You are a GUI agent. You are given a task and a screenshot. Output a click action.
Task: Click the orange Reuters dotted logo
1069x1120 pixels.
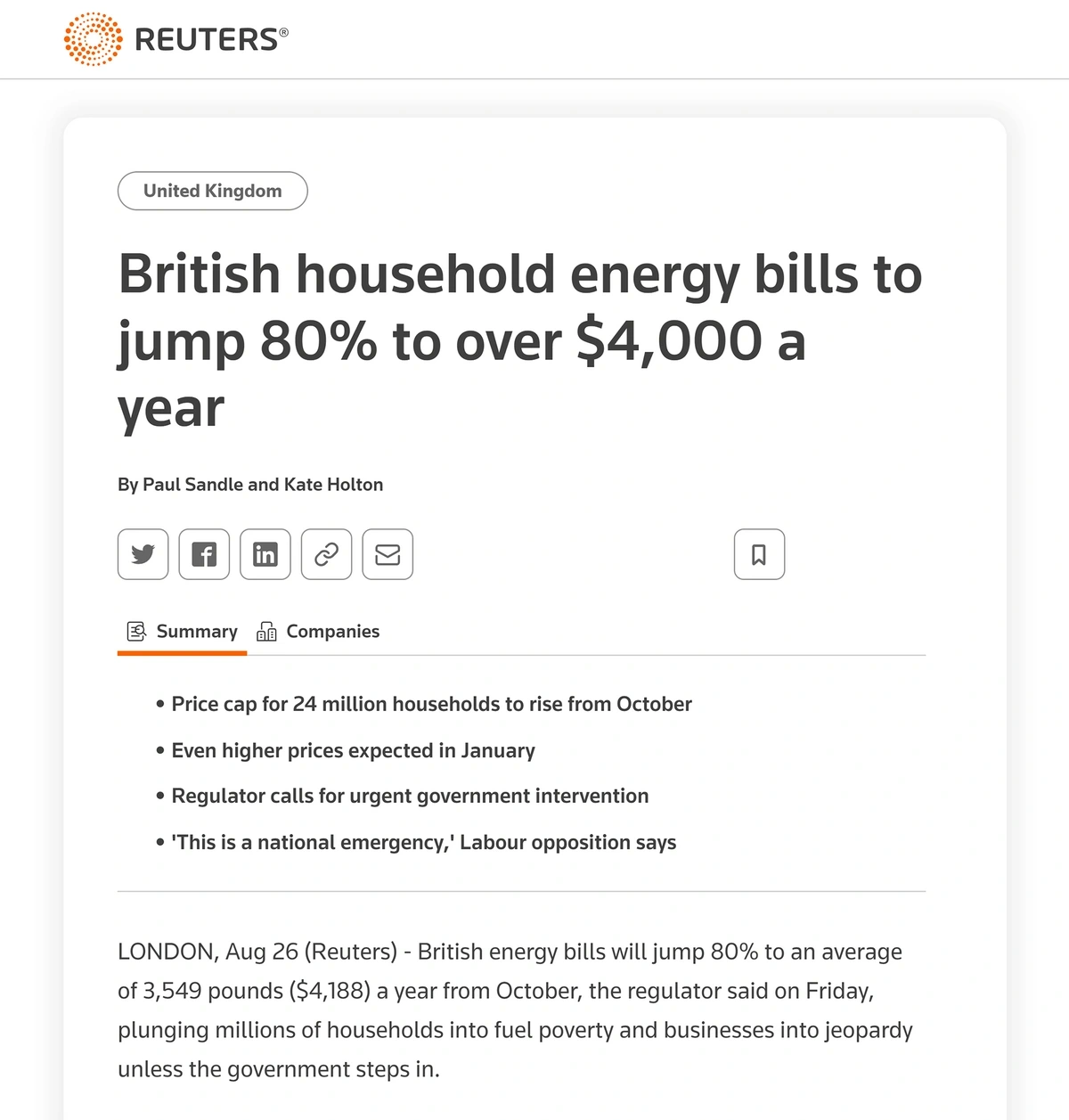click(93, 39)
